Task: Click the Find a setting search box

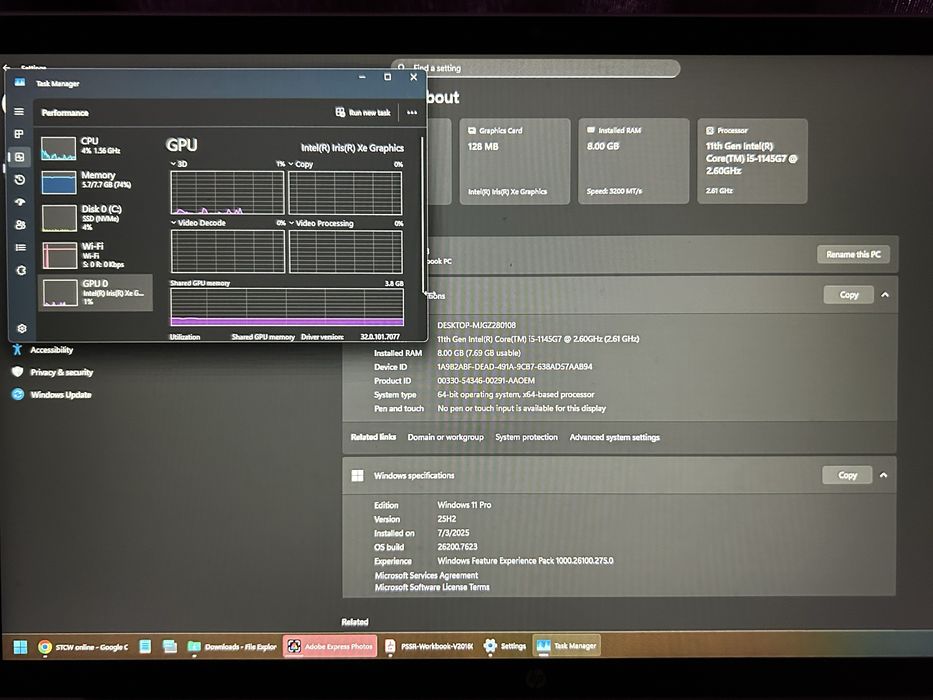Action: 536,68
